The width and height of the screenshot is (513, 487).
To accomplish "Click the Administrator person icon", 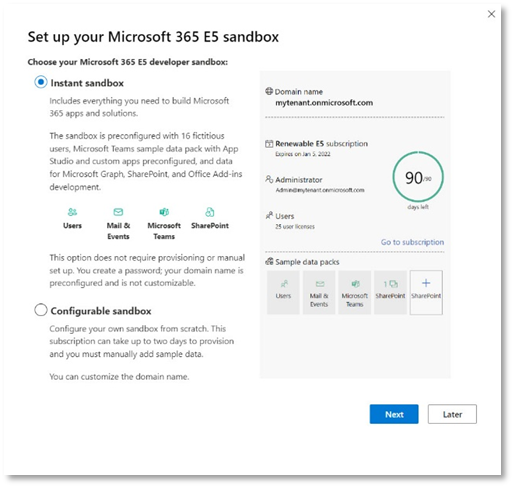I will coord(269,179).
